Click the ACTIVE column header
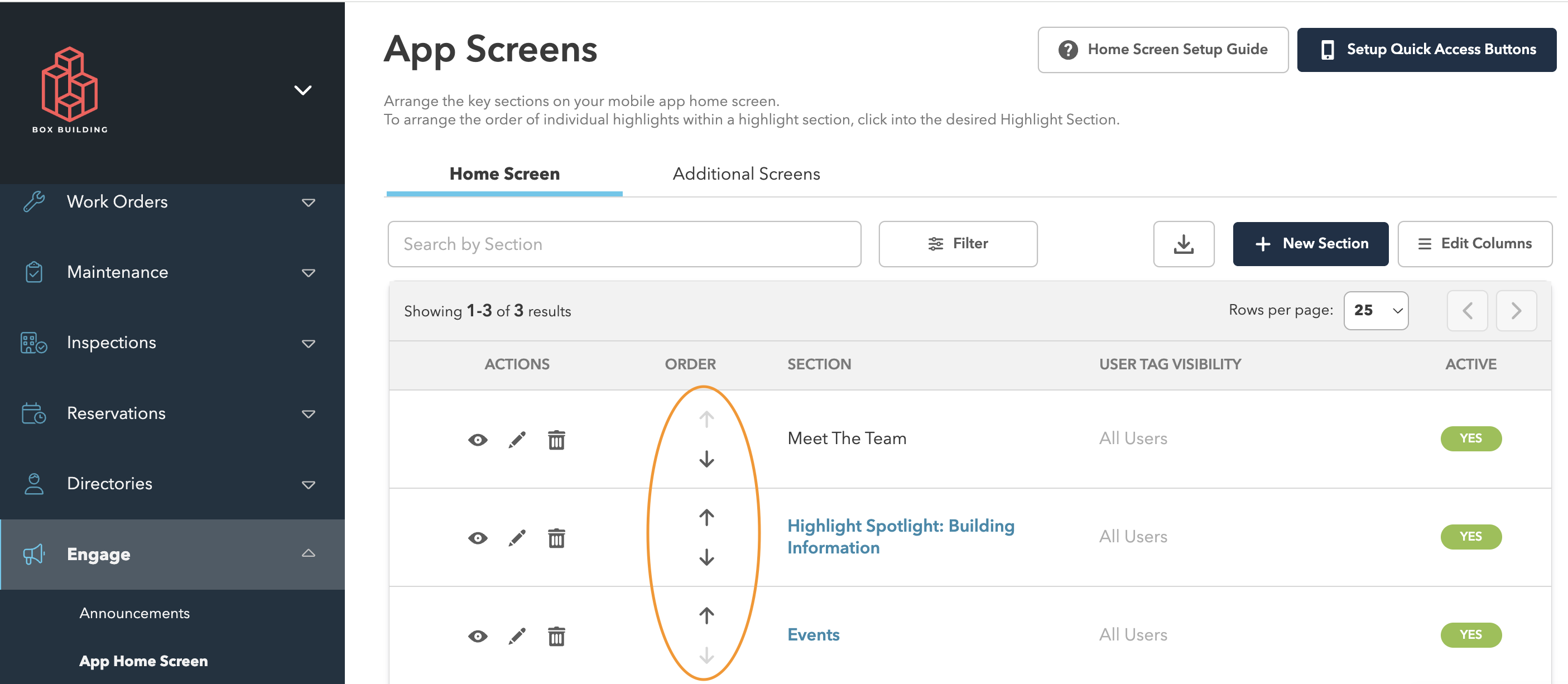 click(x=1470, y=364)
